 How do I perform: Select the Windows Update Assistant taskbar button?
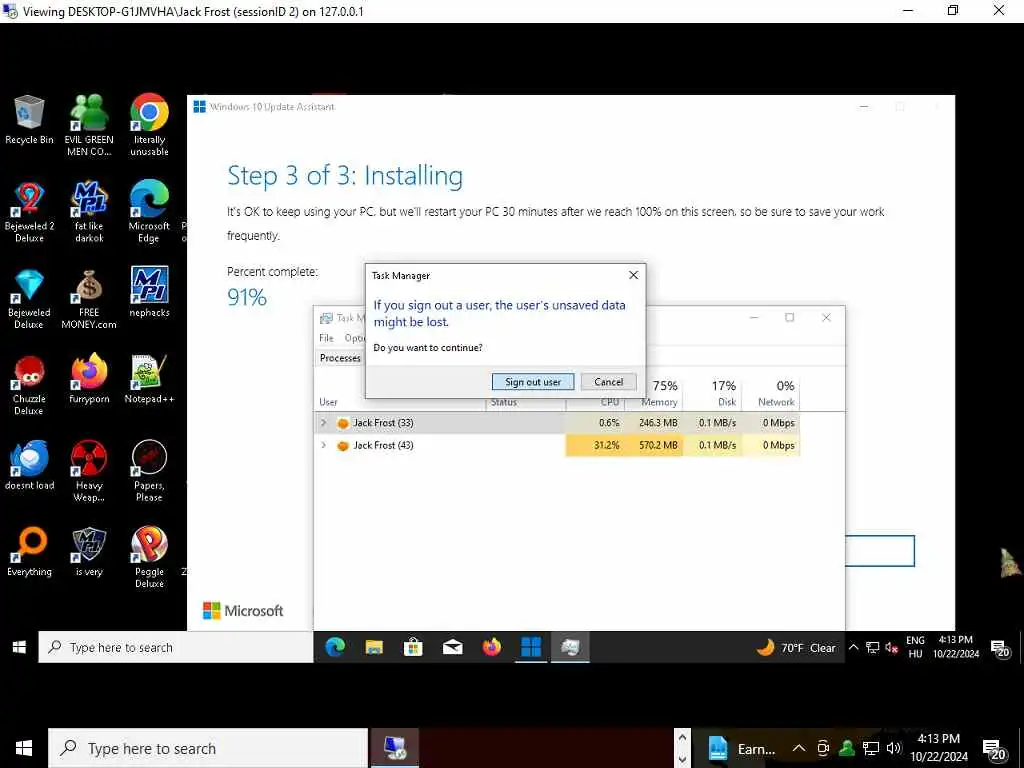click(531, 647)
